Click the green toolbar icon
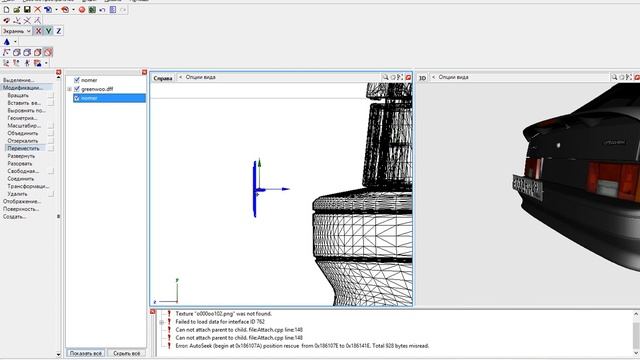 pos(92,9)
